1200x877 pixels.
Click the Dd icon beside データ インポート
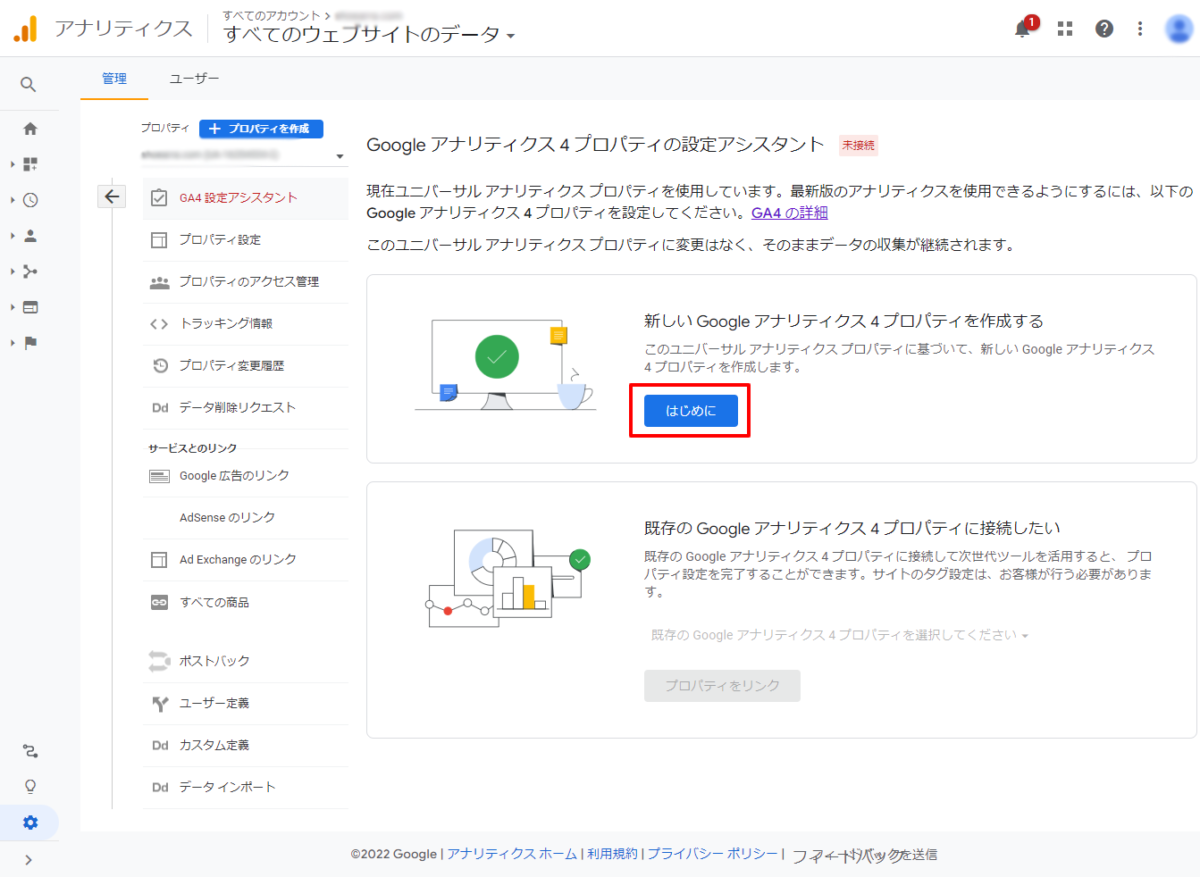pos(159,787)
